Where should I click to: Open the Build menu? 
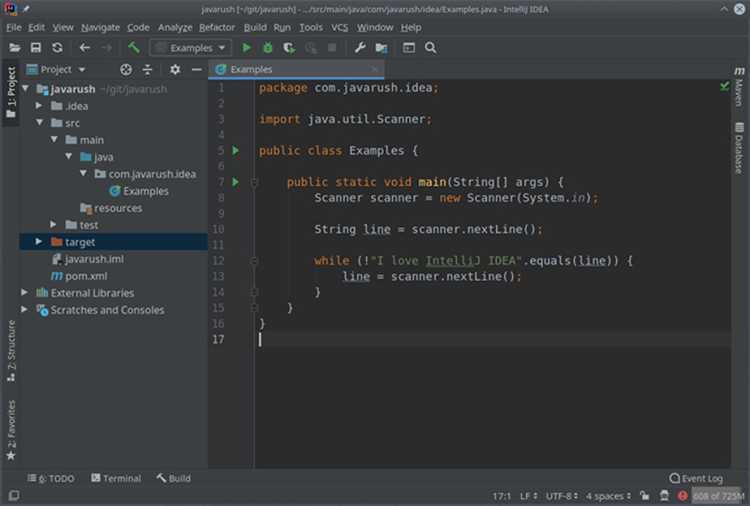[255, 28]
